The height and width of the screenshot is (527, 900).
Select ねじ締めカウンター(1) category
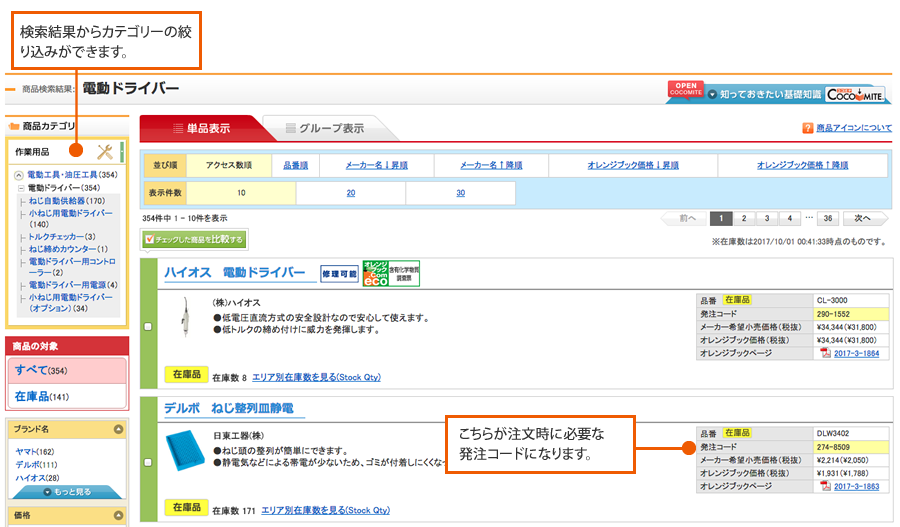(68, 249)
